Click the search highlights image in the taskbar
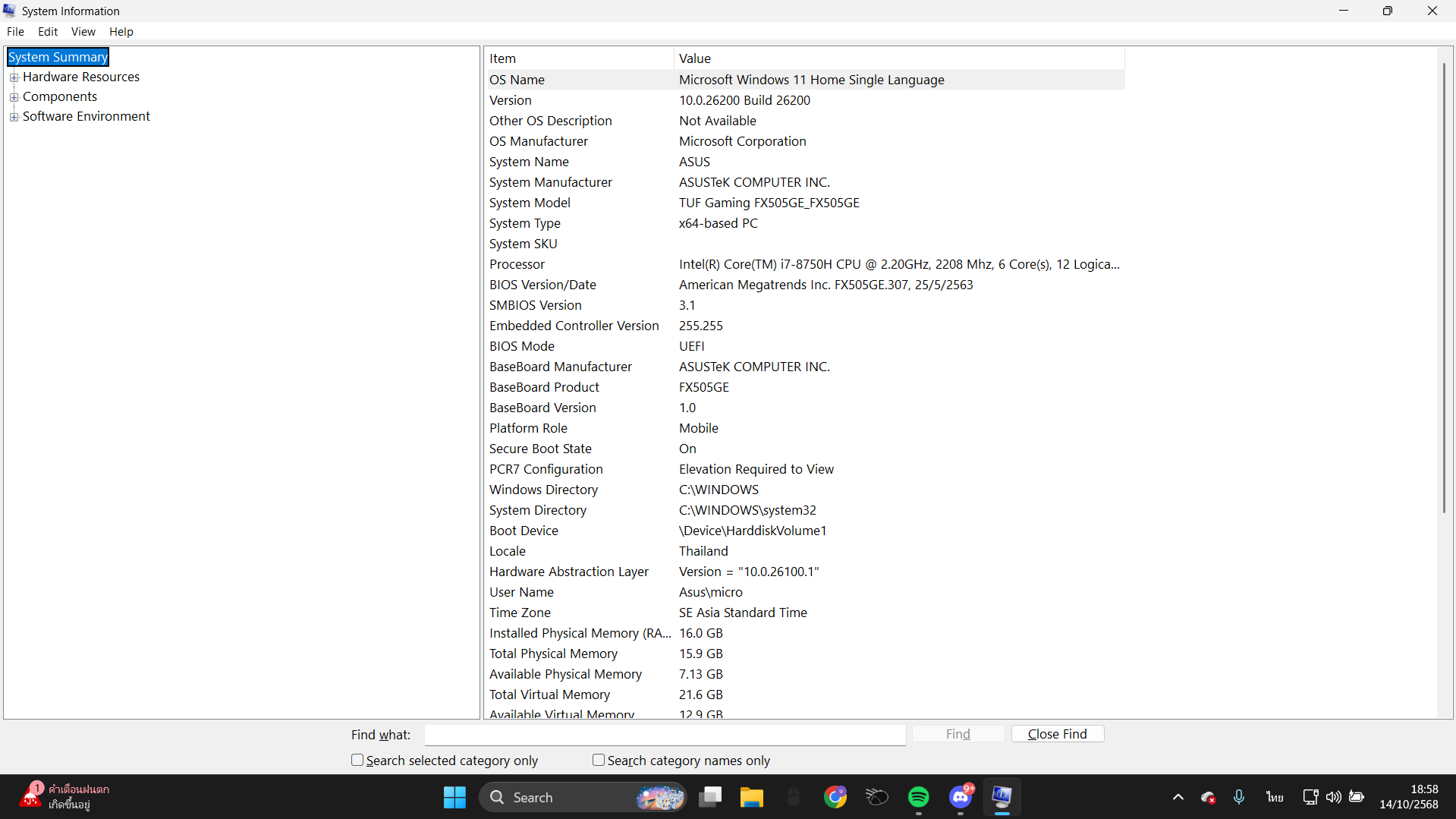Screen dimensions: 1456x819 pyautogui.click(x=660, y=797)
